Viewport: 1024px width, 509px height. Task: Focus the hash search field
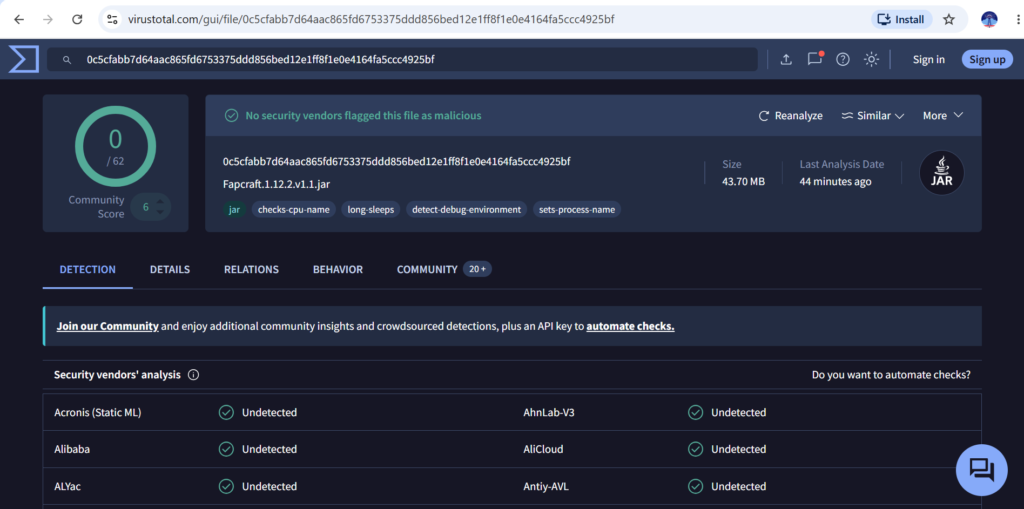pos(402,59)
